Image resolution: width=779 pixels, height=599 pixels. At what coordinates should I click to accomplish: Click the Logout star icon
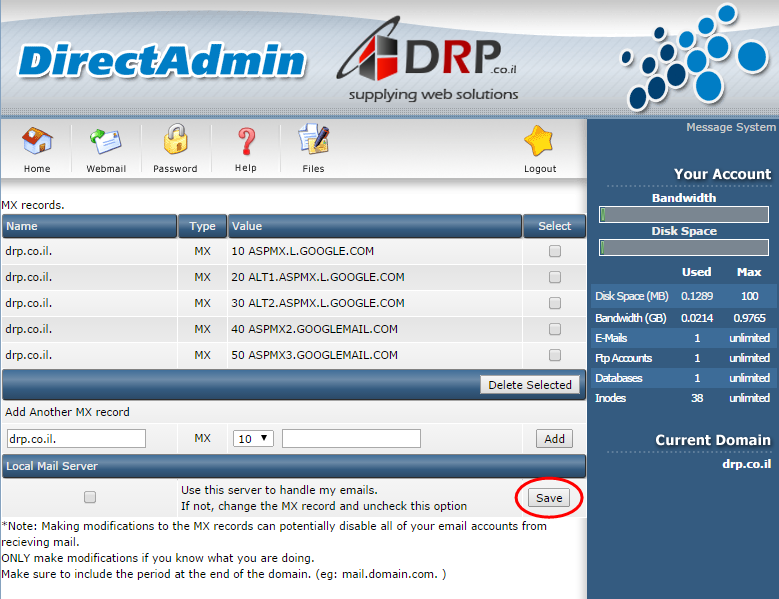540,142
